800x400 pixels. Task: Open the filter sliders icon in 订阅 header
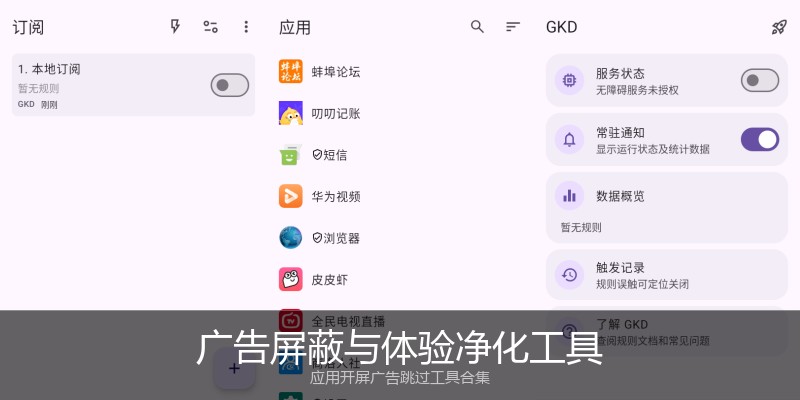point(211,27)
